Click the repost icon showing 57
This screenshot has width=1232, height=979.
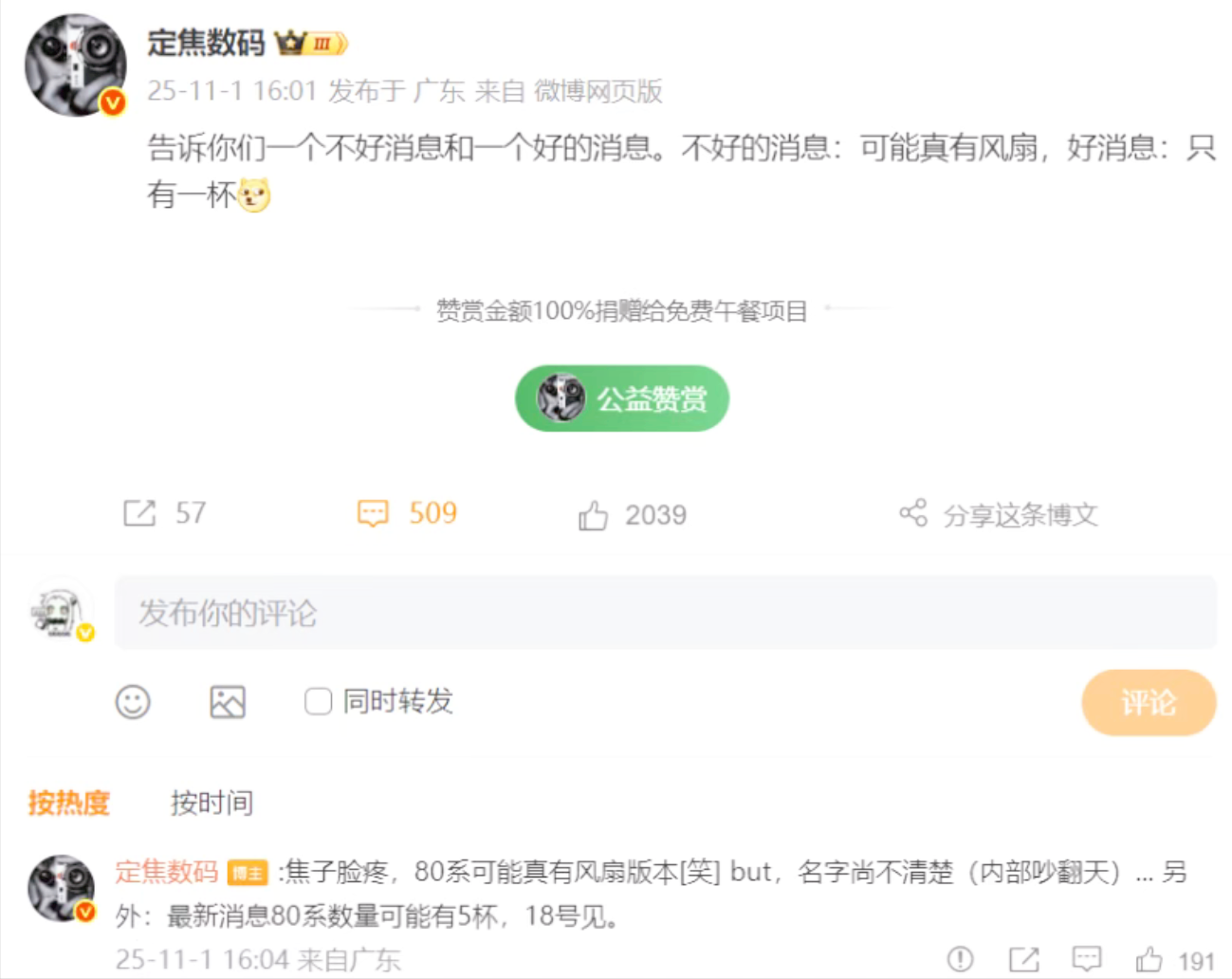point(139,513)
